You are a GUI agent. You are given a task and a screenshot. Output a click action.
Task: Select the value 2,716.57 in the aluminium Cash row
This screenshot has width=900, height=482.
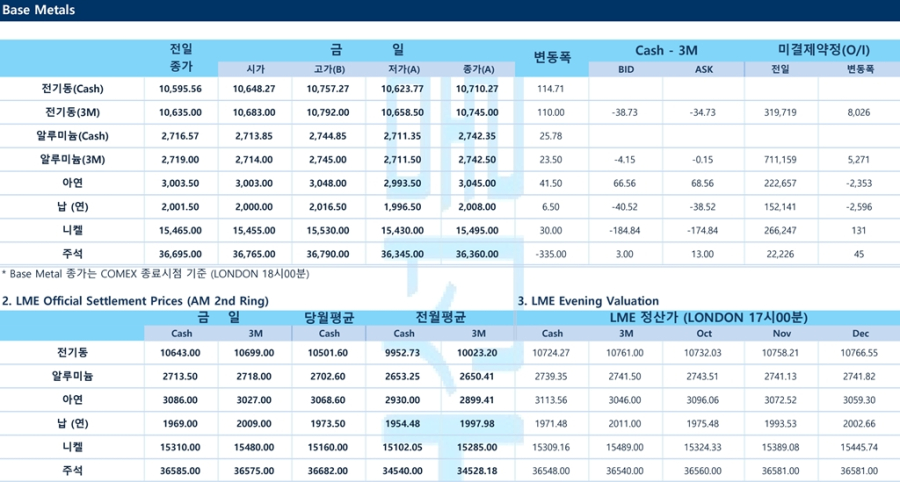180,136
